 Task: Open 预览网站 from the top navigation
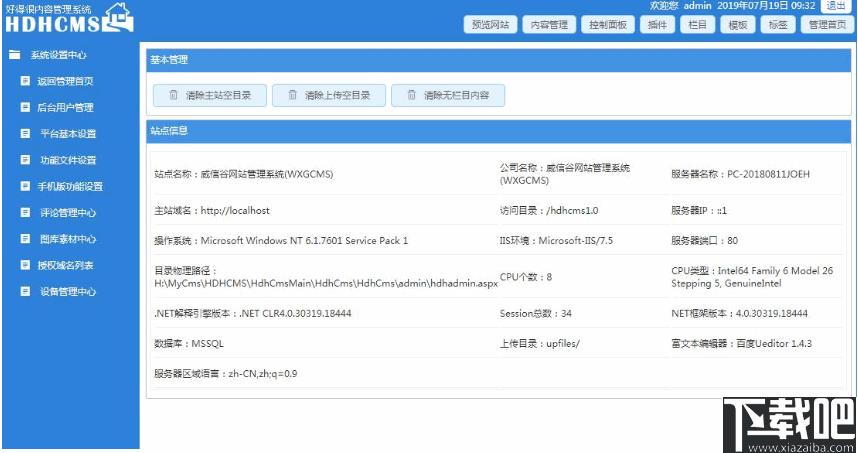pos(490,25)
